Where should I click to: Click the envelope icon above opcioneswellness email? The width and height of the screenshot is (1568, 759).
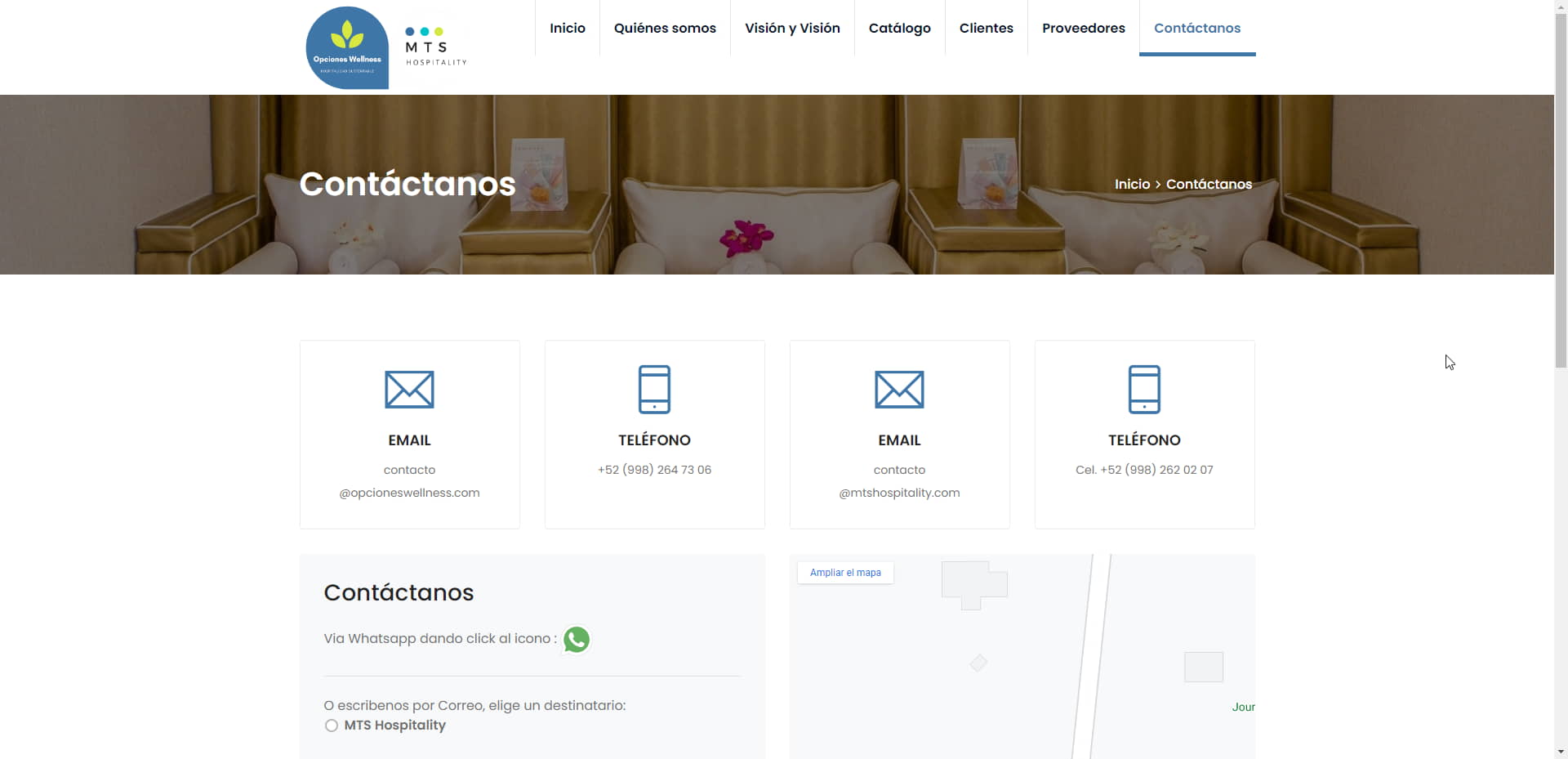pyautogui.click(x=409, y=390)
